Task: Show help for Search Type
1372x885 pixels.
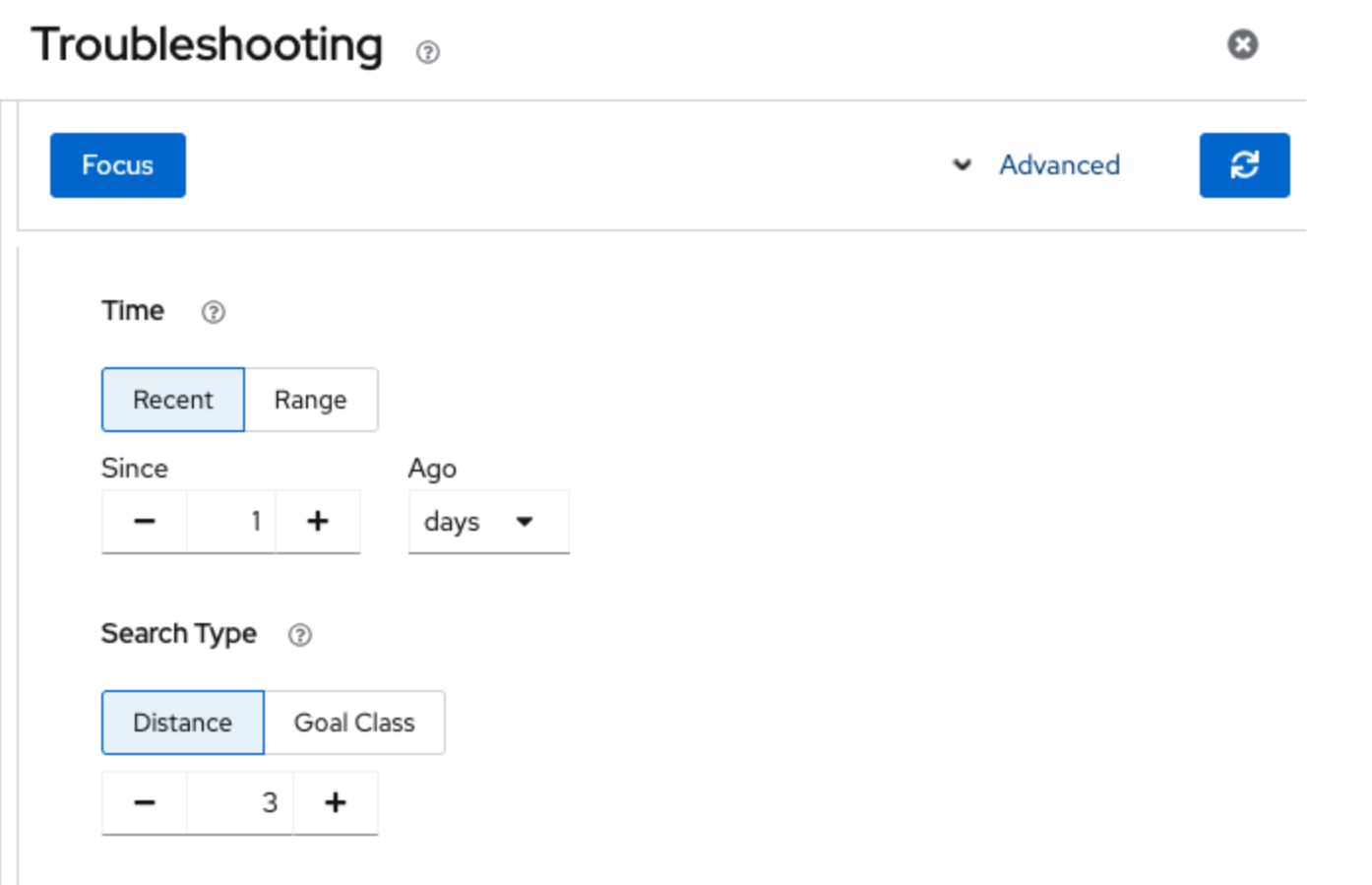Action: 300,635
